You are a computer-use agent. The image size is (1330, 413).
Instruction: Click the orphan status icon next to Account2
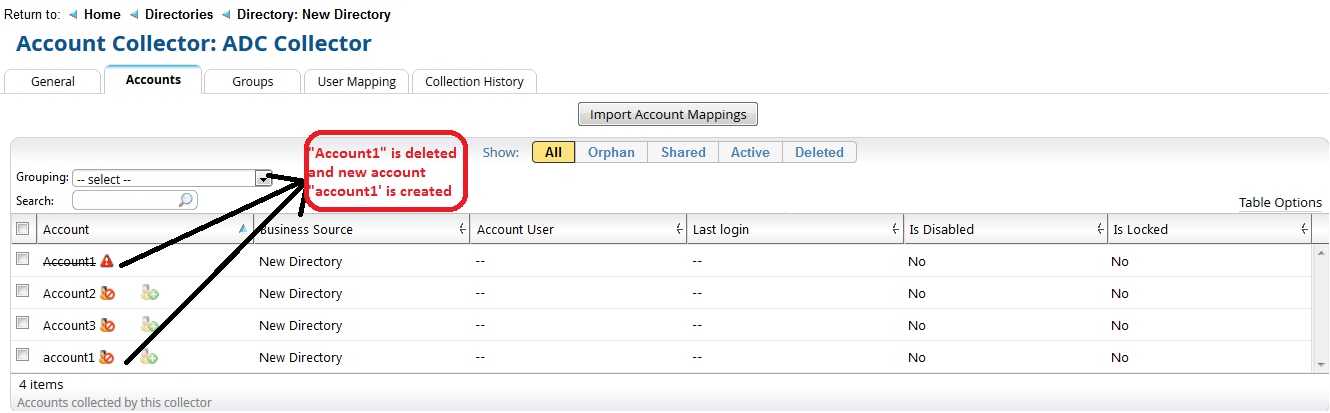point(107,294)
